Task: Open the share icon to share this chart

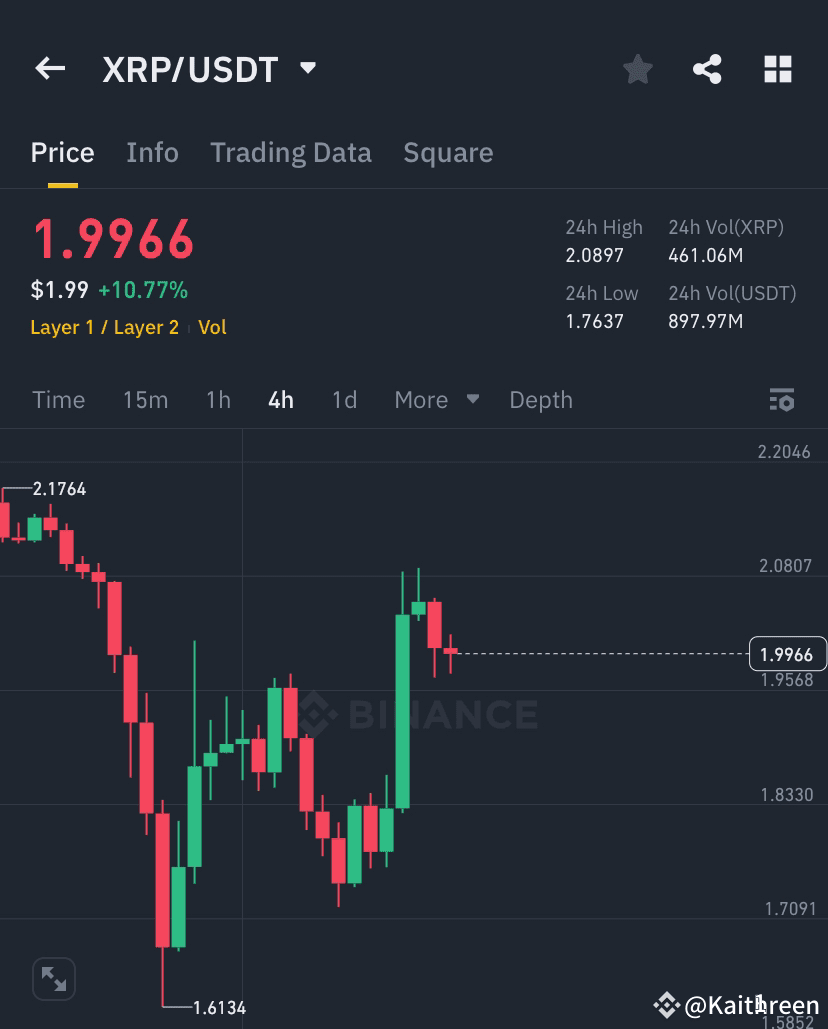Action: 707,69
